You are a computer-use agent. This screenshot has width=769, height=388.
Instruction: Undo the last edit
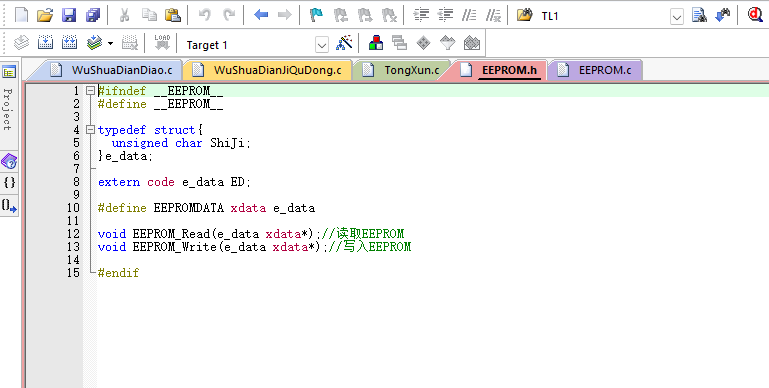pos(205,15)
